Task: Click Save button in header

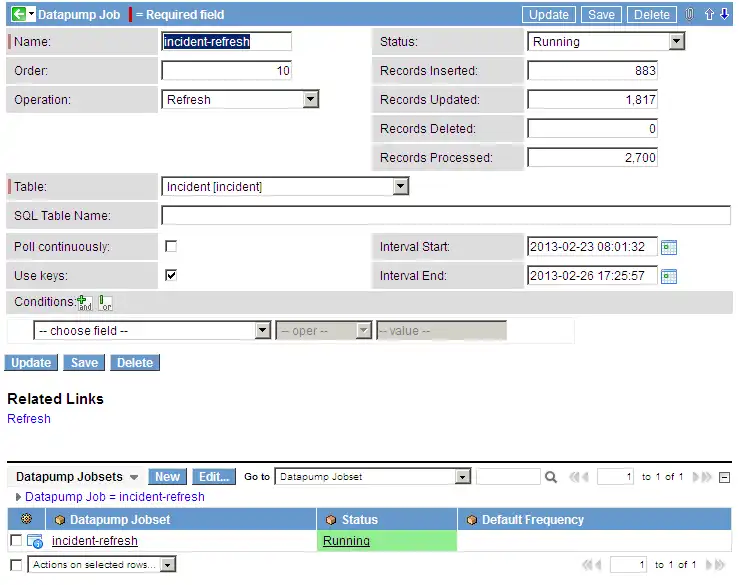Action: click(601, 15)
